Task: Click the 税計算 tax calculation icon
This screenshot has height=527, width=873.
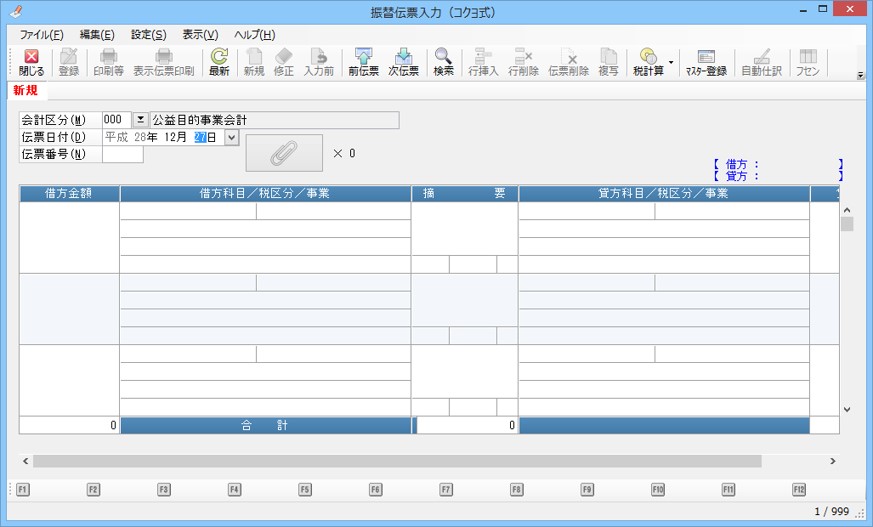Action: 649,62
